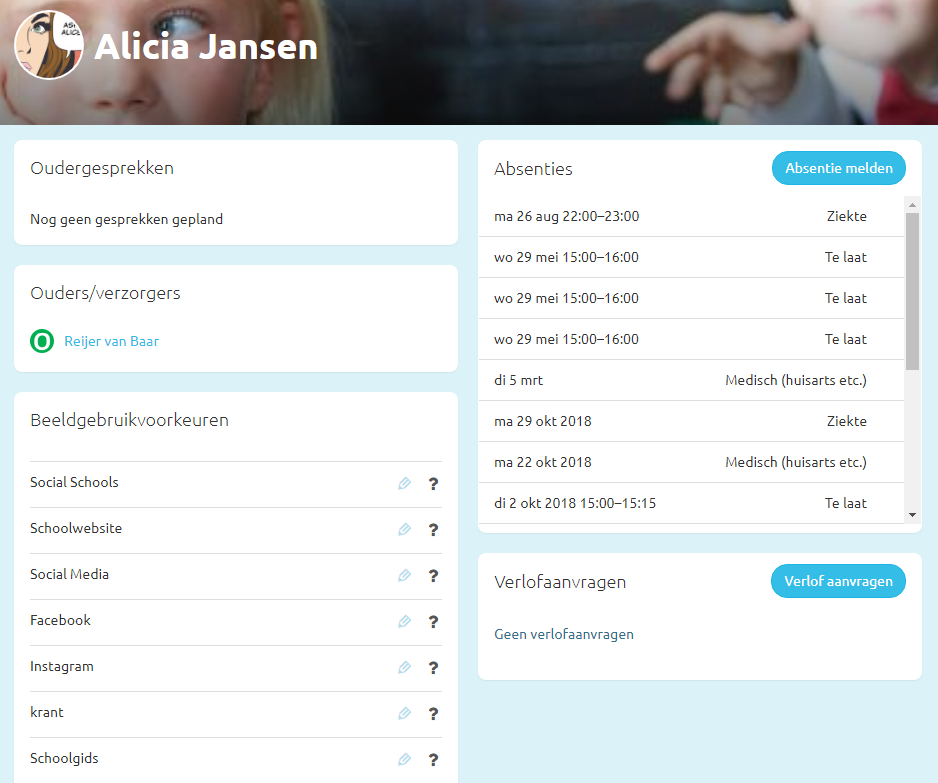Click the pencil icon beside Schoolwebsite
The width and height of the screenshot is (938, 783).
click(x=404, y=530)
